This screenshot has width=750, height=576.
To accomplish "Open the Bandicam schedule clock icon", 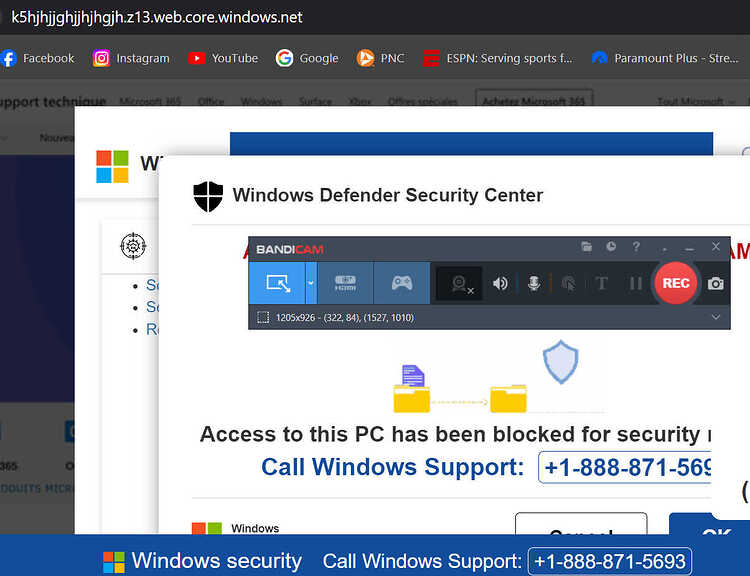I will [611, 246].
